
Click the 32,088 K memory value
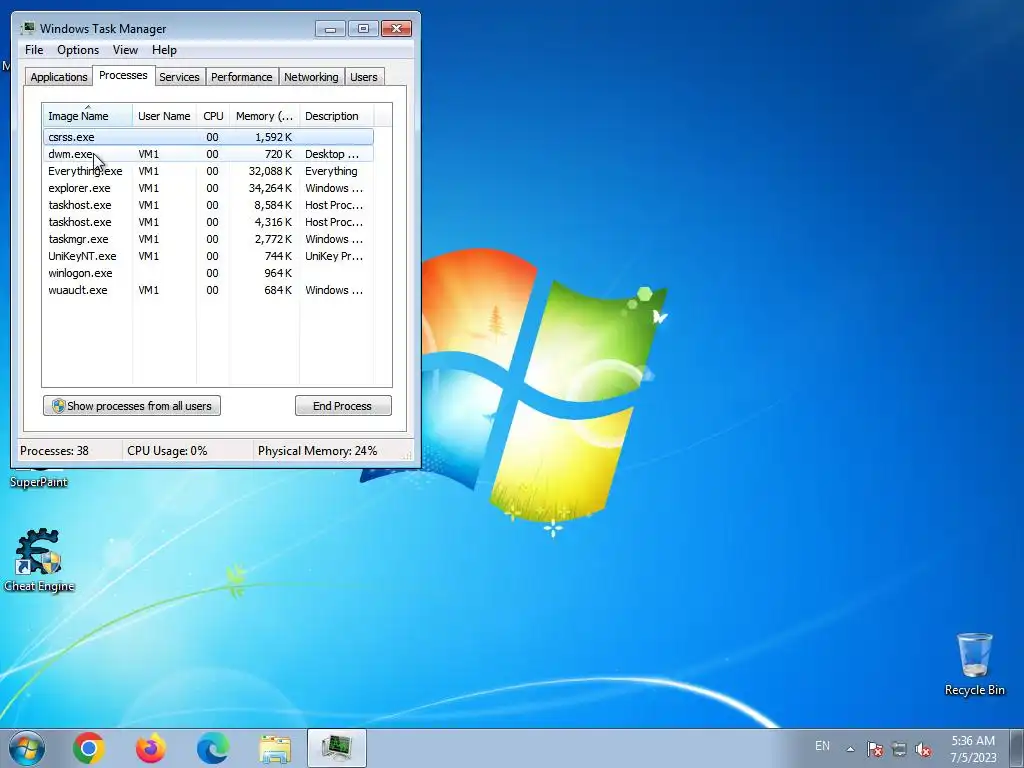click(270, 171)
